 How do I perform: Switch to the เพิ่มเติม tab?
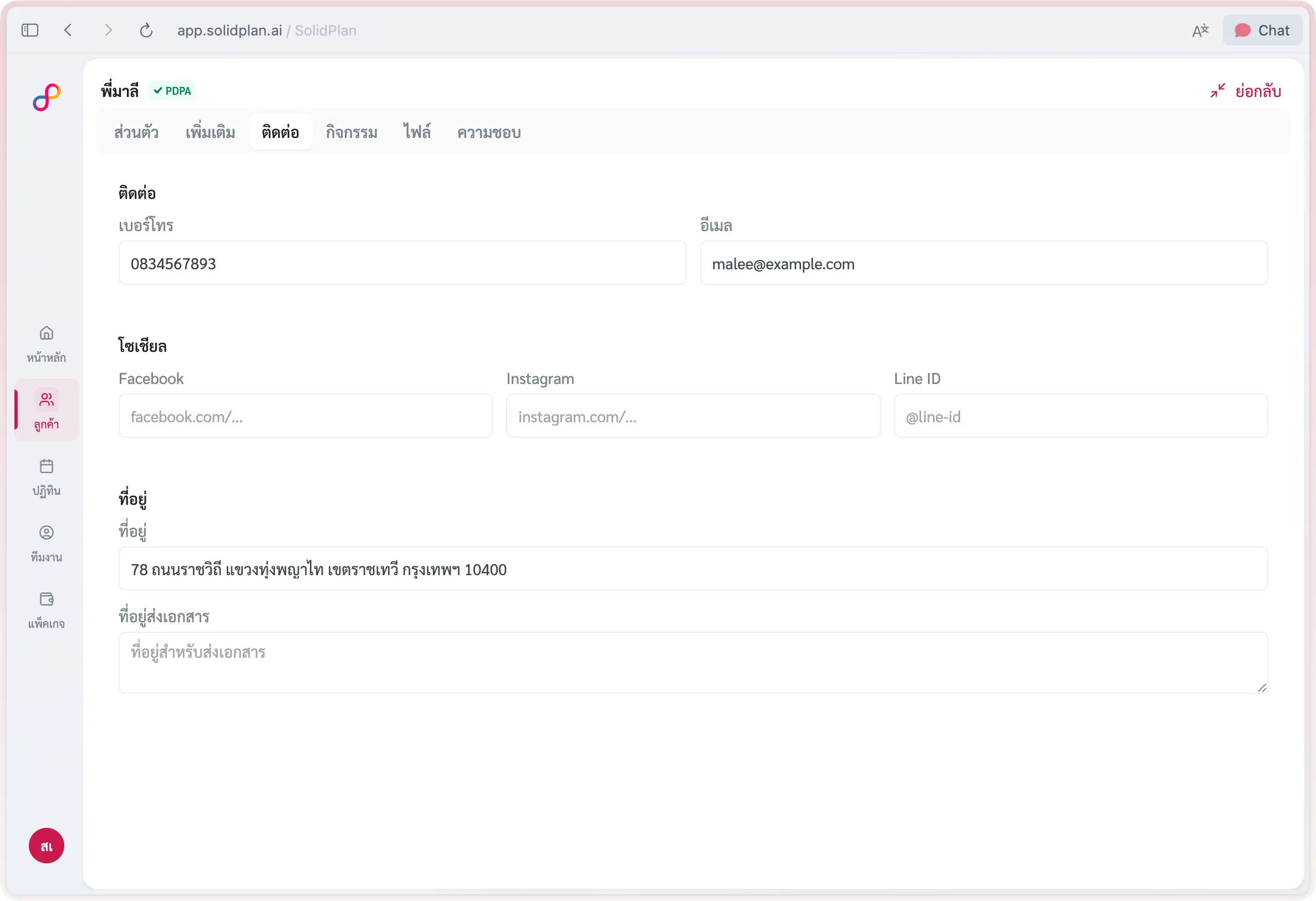(210, 132)
